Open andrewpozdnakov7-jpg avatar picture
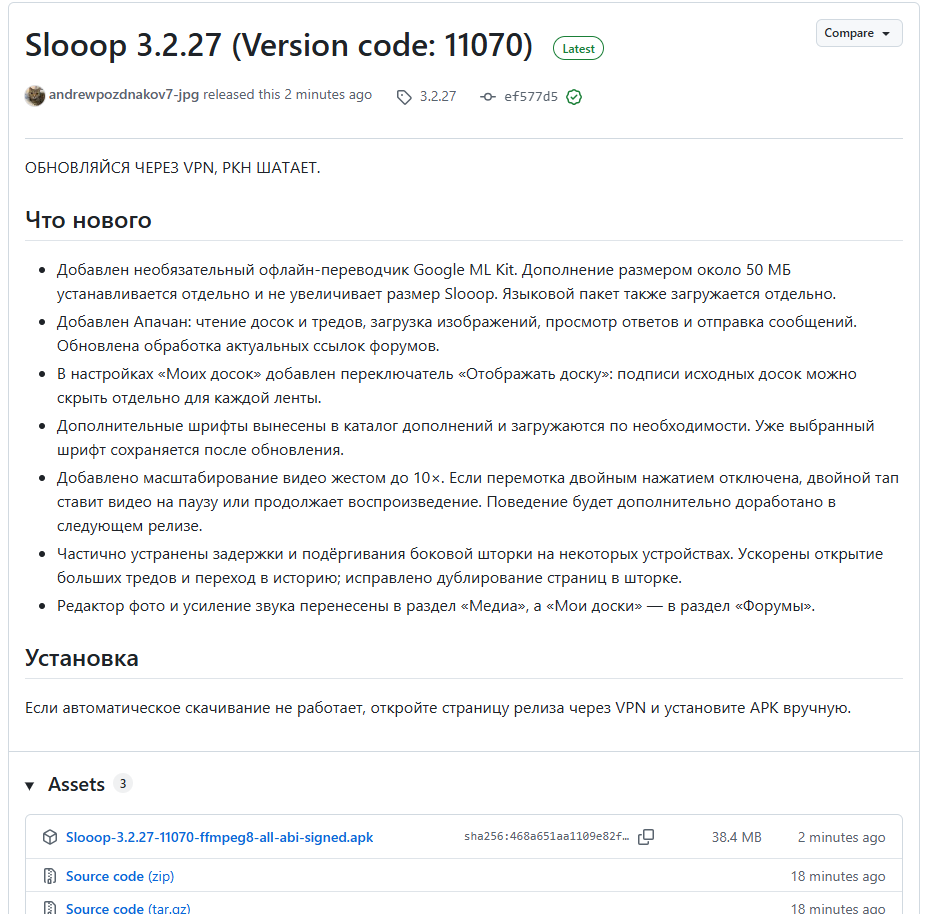 coord(35,96)
